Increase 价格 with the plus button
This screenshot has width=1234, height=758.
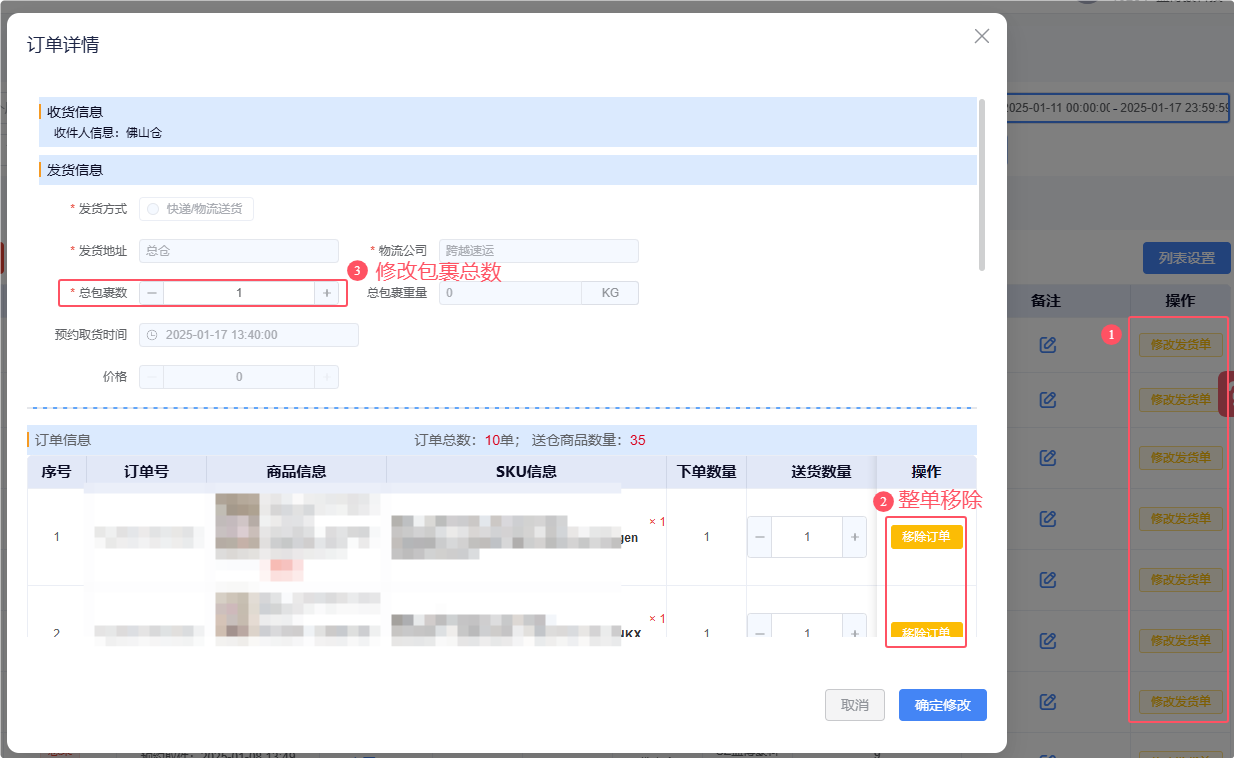coord(326,377)
